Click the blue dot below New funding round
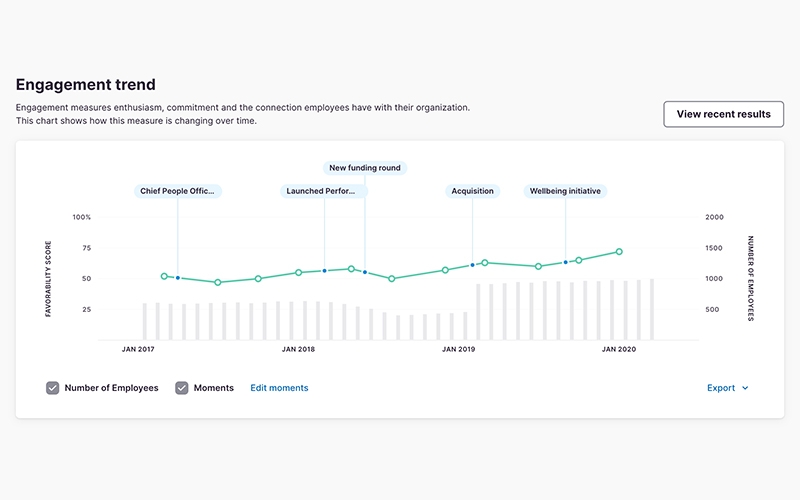The image size is (800, 500). pos(365,272)
